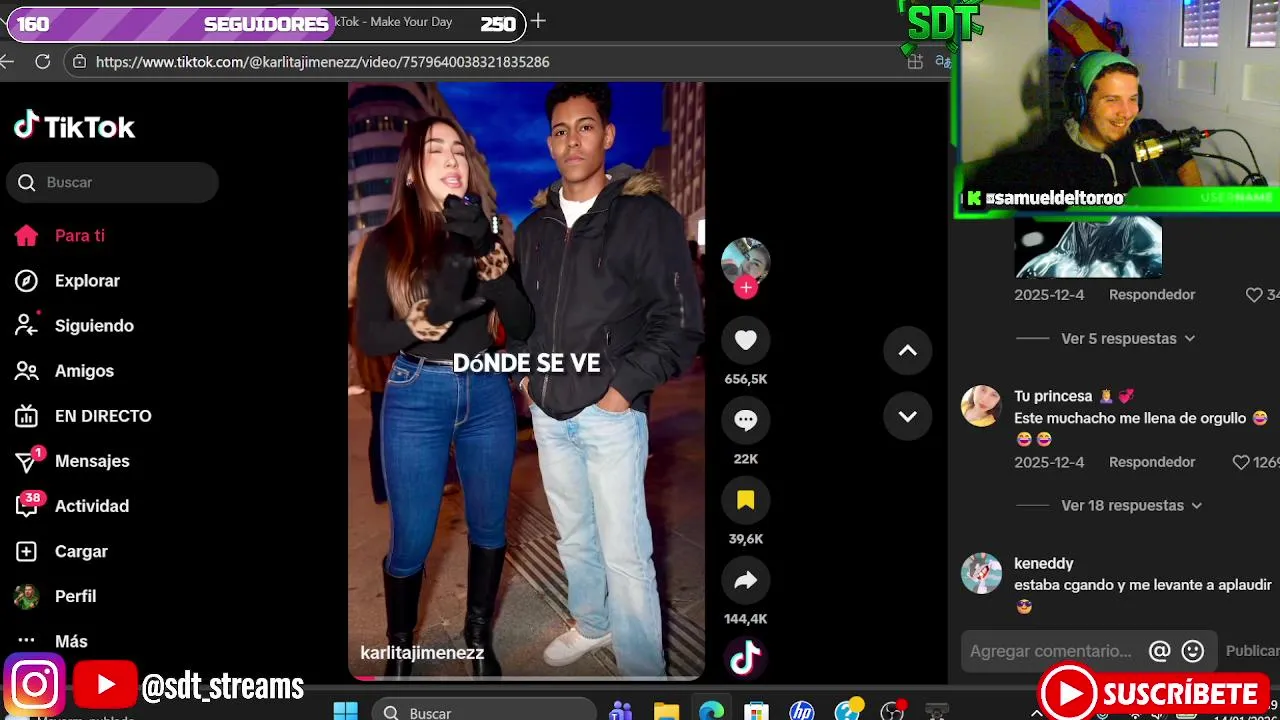Expand Ver 18 respuestas replies
Viewport: 1280px width, 720px height.
(x=1131, y=506)
